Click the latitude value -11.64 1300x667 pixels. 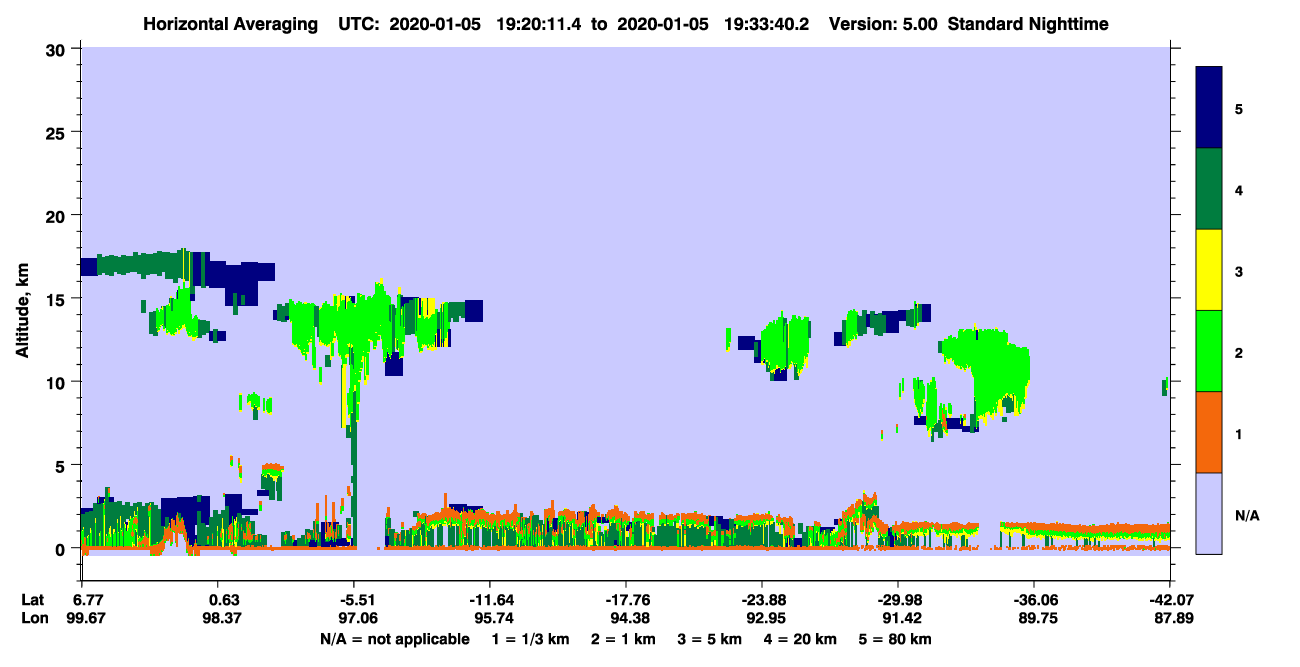491,600
